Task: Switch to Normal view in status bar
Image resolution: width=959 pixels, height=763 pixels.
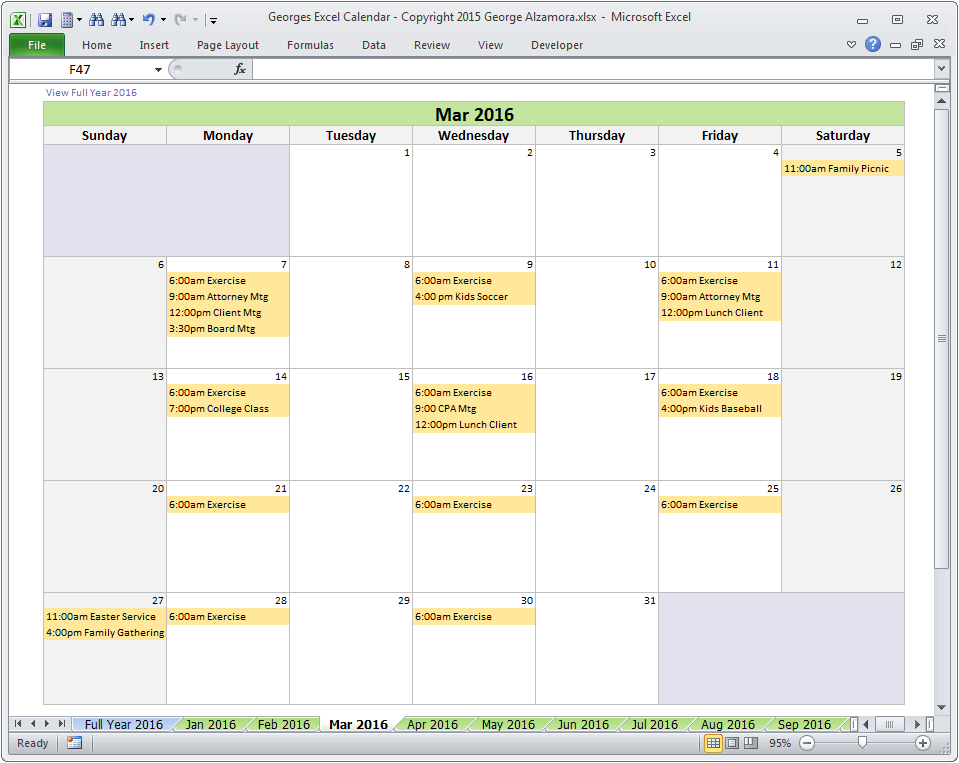Action: (713, 743)
